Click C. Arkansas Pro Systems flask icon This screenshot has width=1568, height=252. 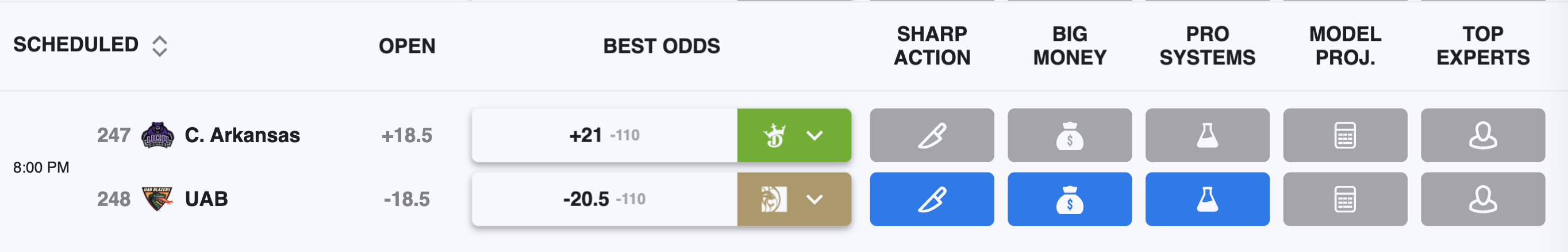1207,135
